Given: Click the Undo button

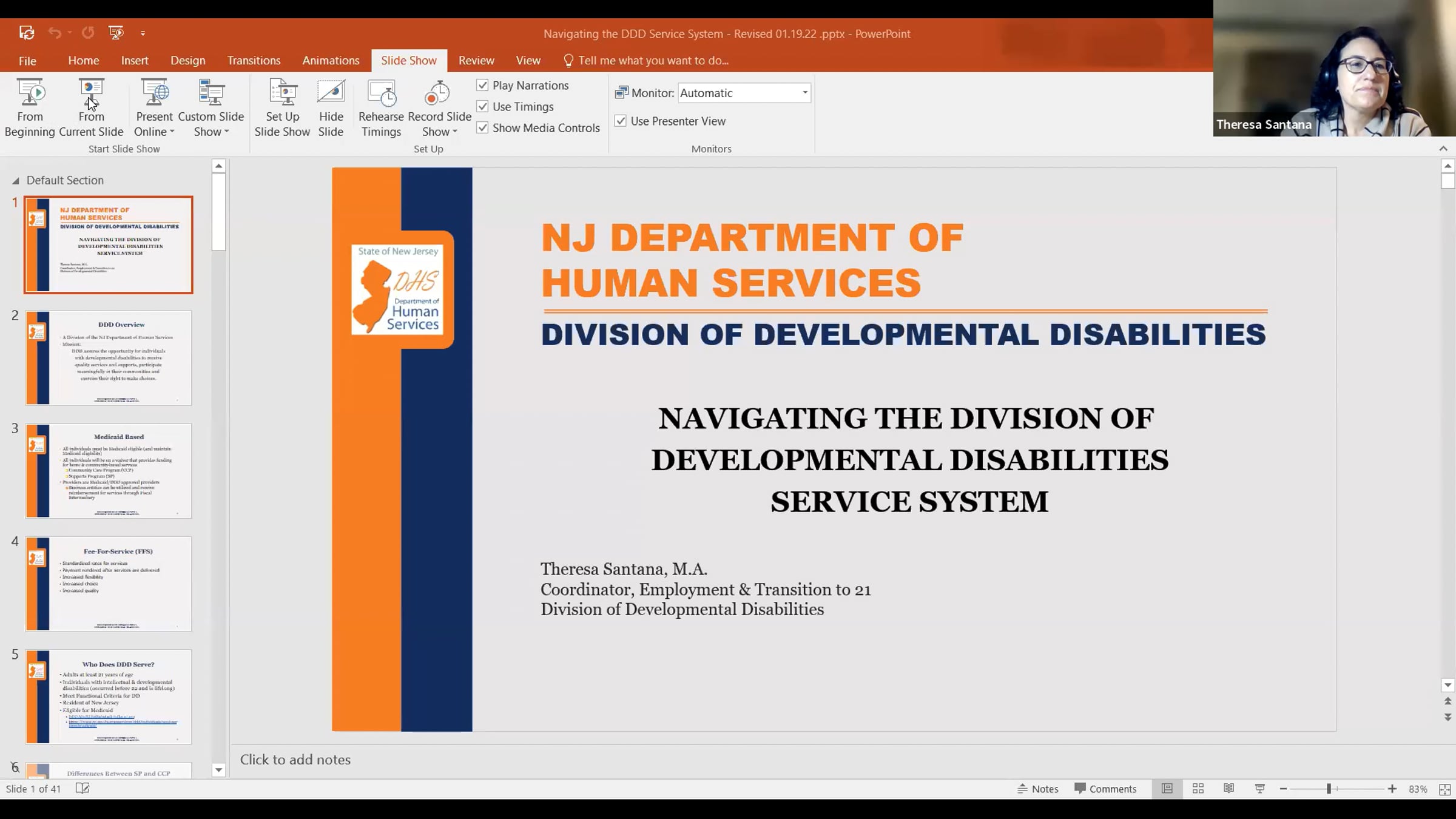Looking at the screenshot, I should 55,33.
